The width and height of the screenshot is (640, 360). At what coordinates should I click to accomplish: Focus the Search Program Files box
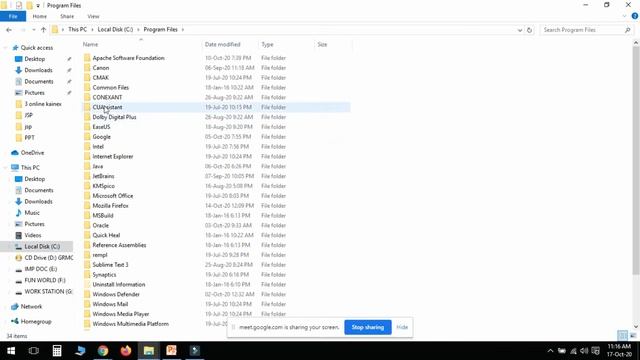(x=586, y=30)
